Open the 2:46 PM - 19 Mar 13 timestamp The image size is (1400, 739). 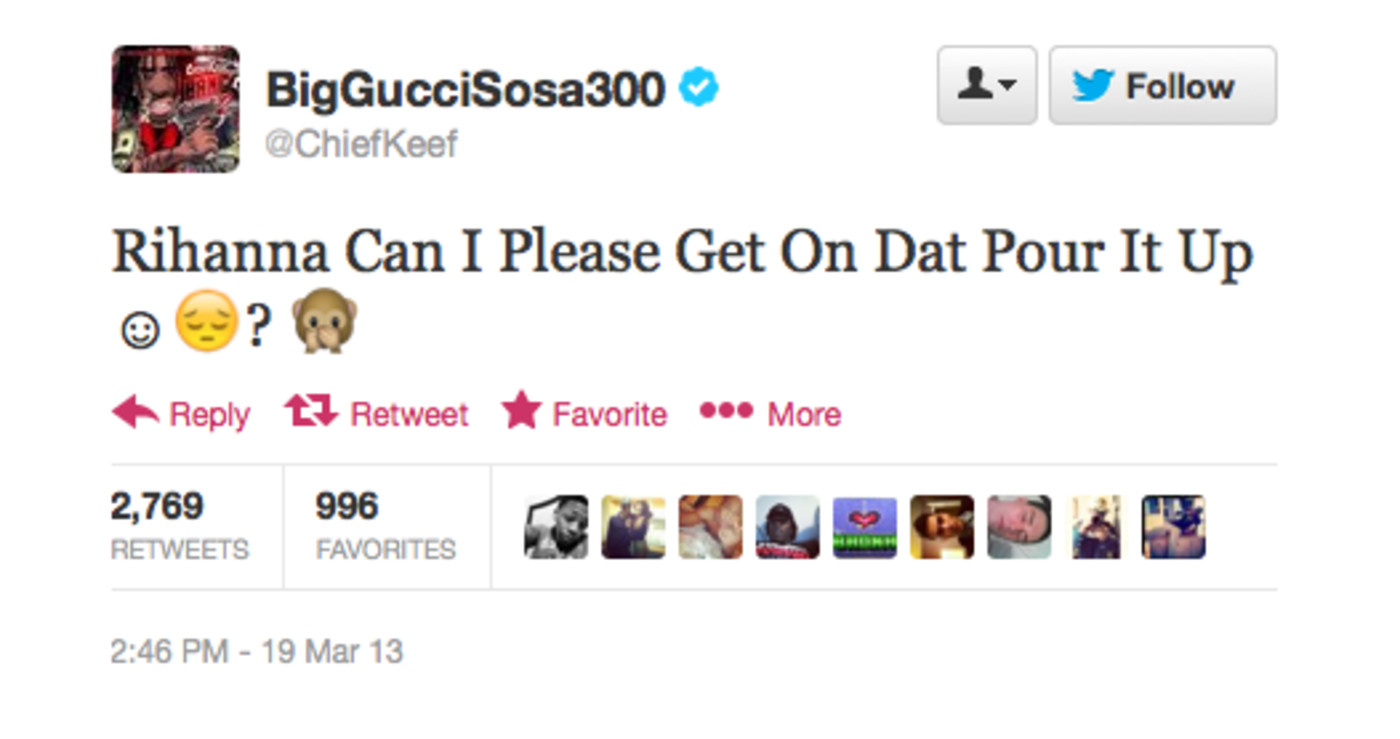257,652
